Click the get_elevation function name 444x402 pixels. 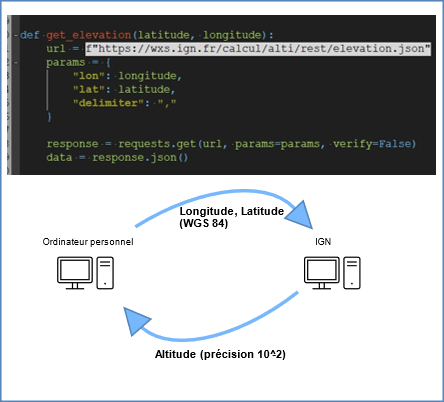(x=89, y=35)
